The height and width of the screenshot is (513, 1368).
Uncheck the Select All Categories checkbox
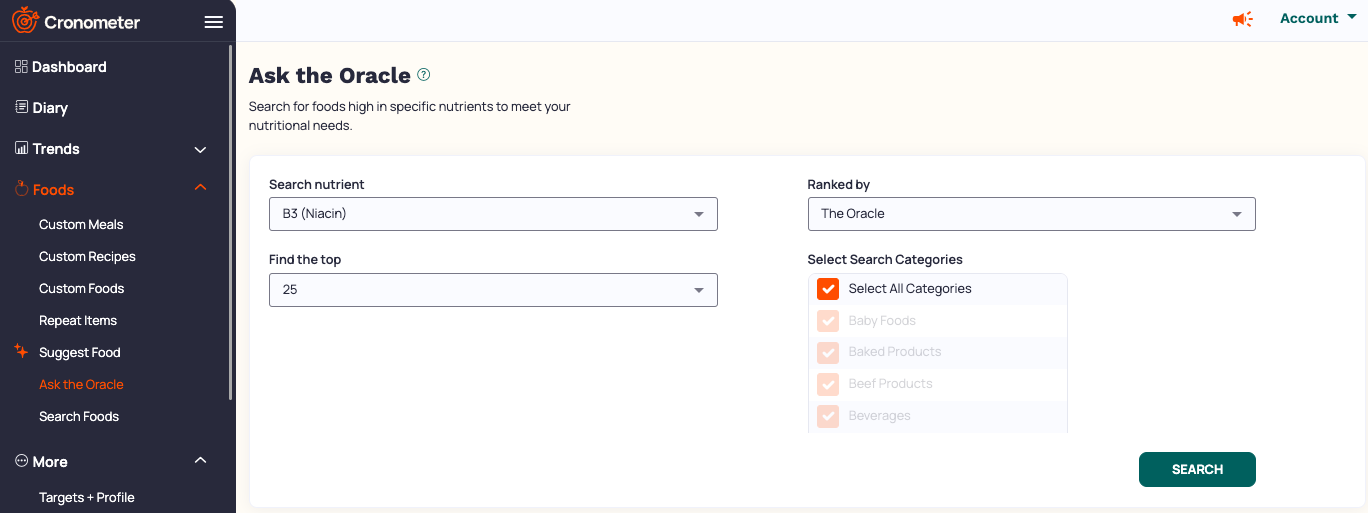[x=828, y=289]
